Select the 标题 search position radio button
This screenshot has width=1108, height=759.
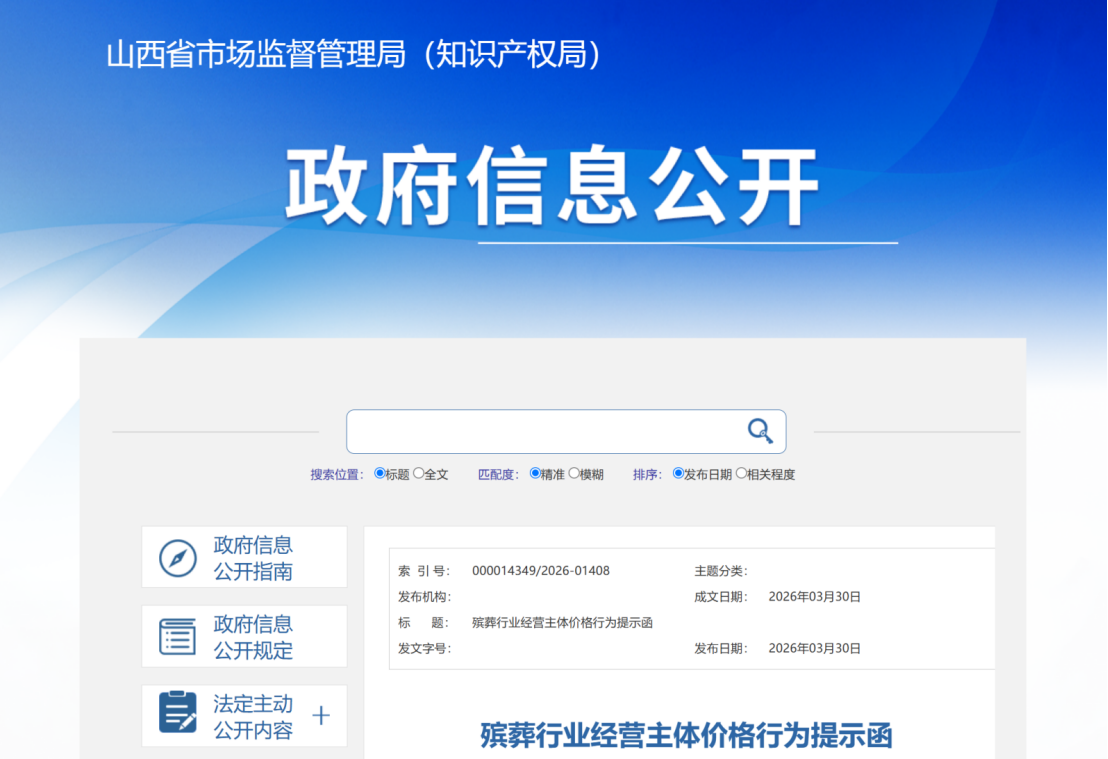380,474
